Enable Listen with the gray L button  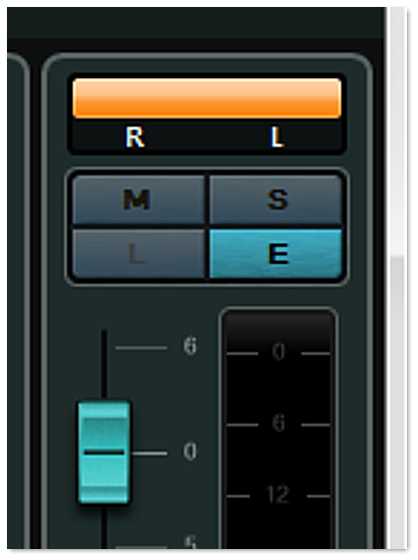click(138, 254)
